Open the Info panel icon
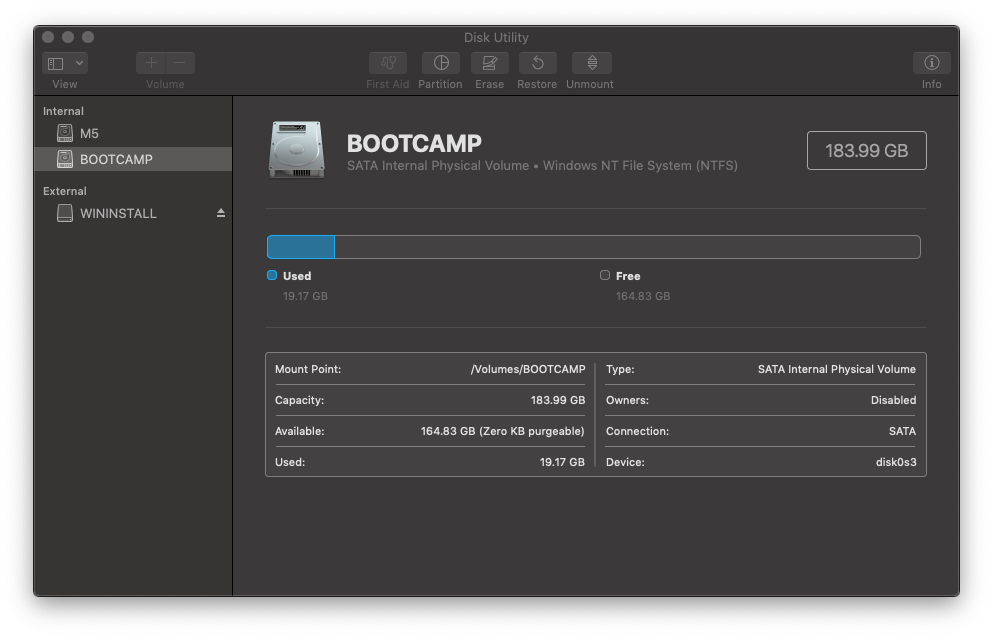The image size is (993, 638). 931,63
